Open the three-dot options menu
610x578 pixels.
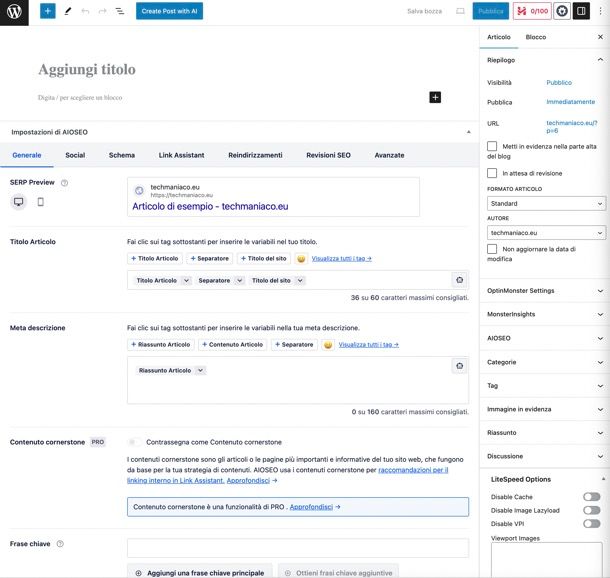click(x=600, y=11)
